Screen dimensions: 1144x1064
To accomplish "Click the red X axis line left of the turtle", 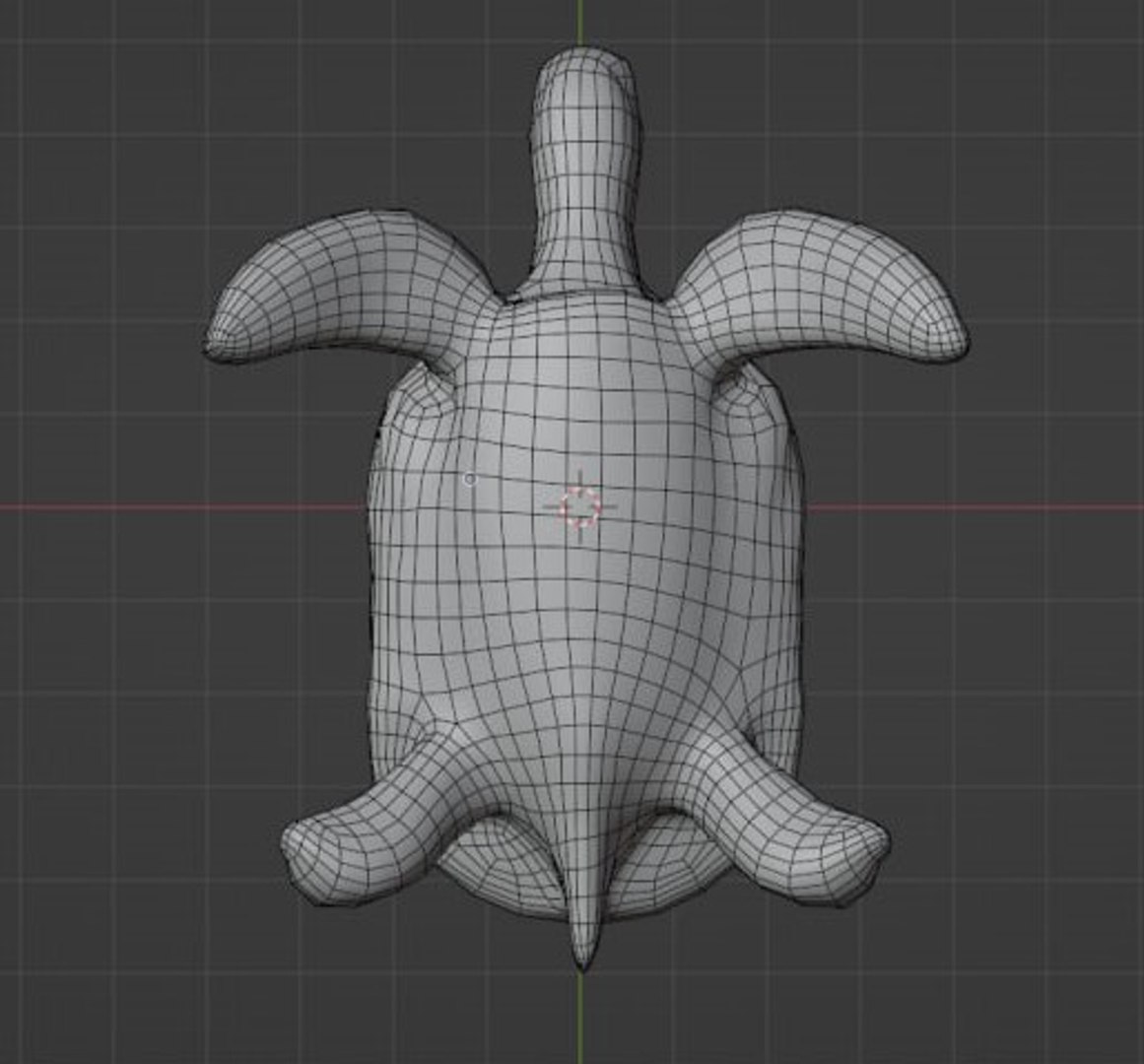I will coord(182,506).
